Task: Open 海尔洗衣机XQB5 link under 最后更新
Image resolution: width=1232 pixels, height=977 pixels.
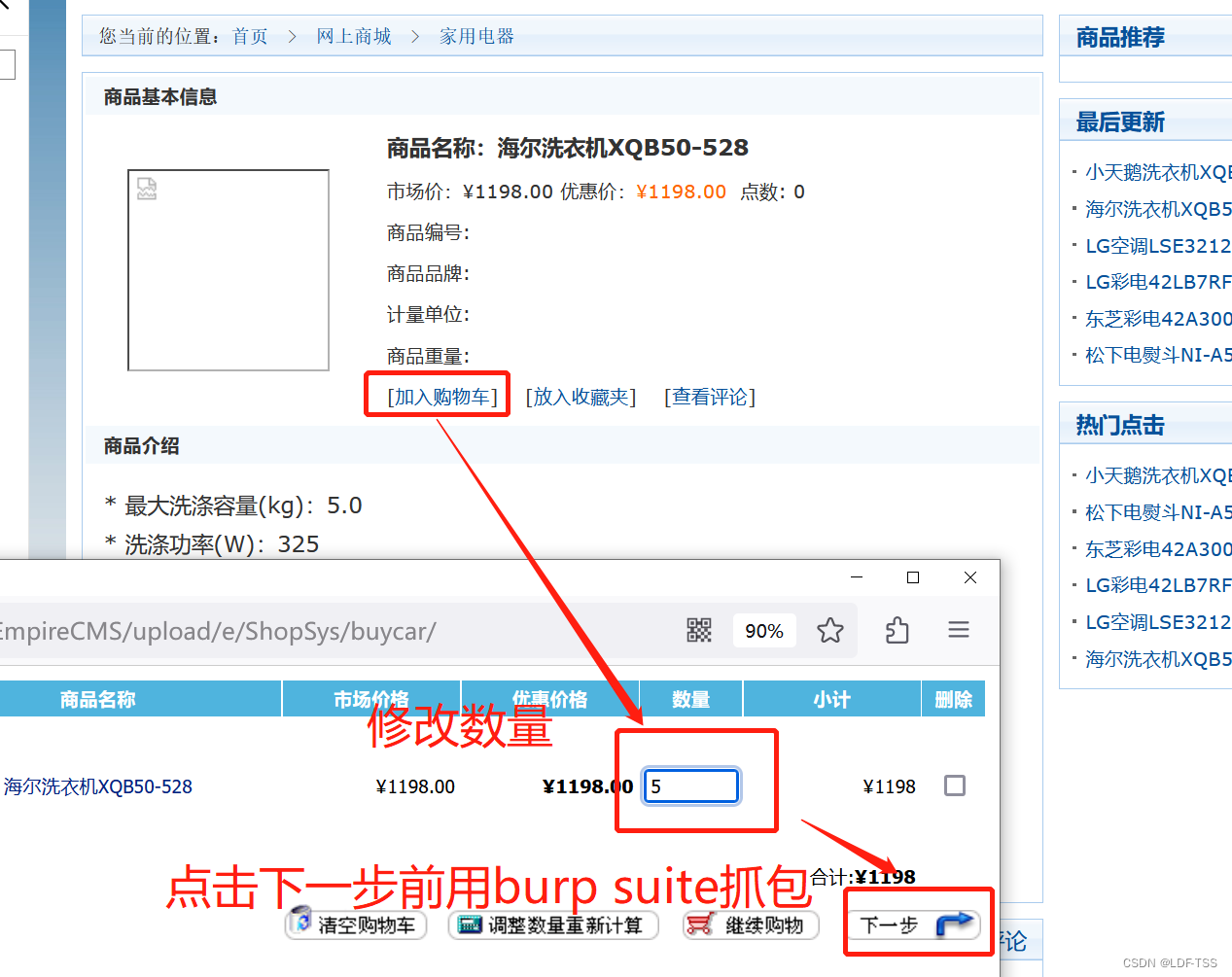Action: pyautogui.click(x=1158, y=209)
